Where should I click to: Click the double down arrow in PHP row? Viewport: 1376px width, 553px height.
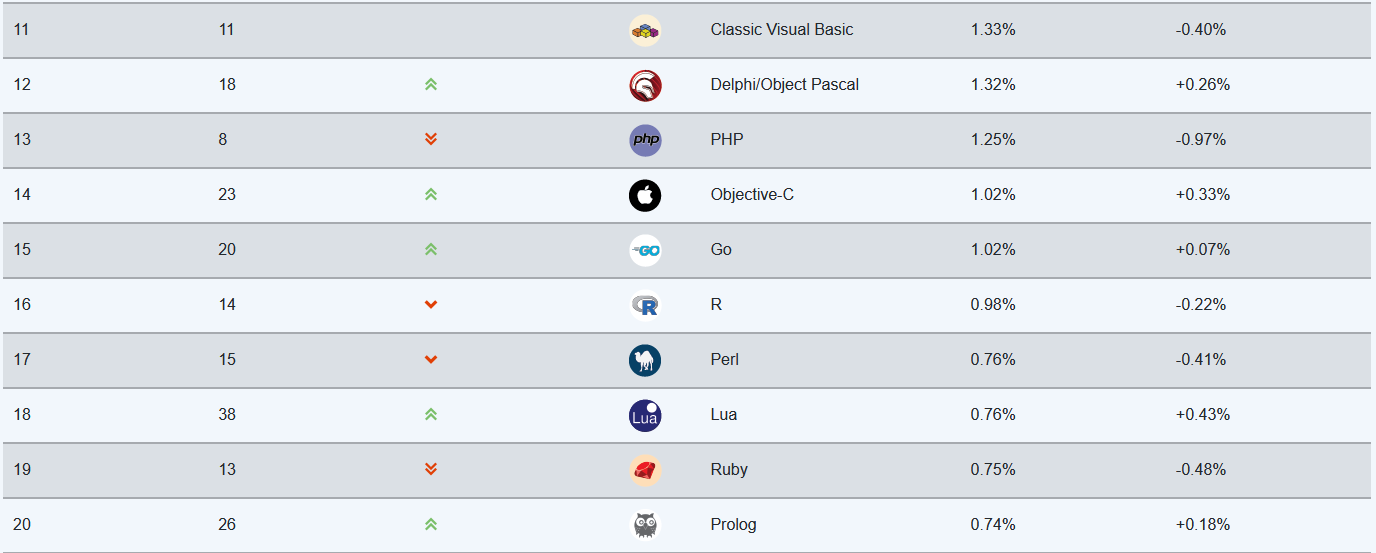pyautogui.click(x=431, y=139)
